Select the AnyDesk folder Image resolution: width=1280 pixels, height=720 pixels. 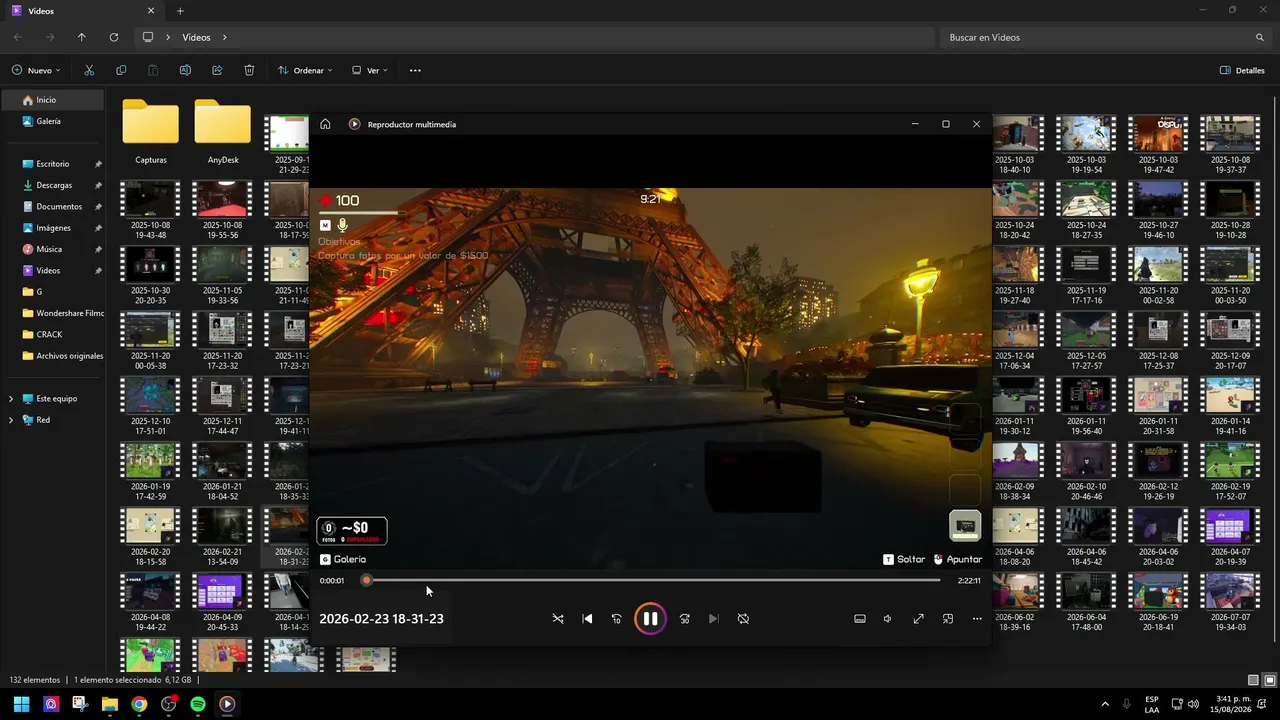[223, 132]
